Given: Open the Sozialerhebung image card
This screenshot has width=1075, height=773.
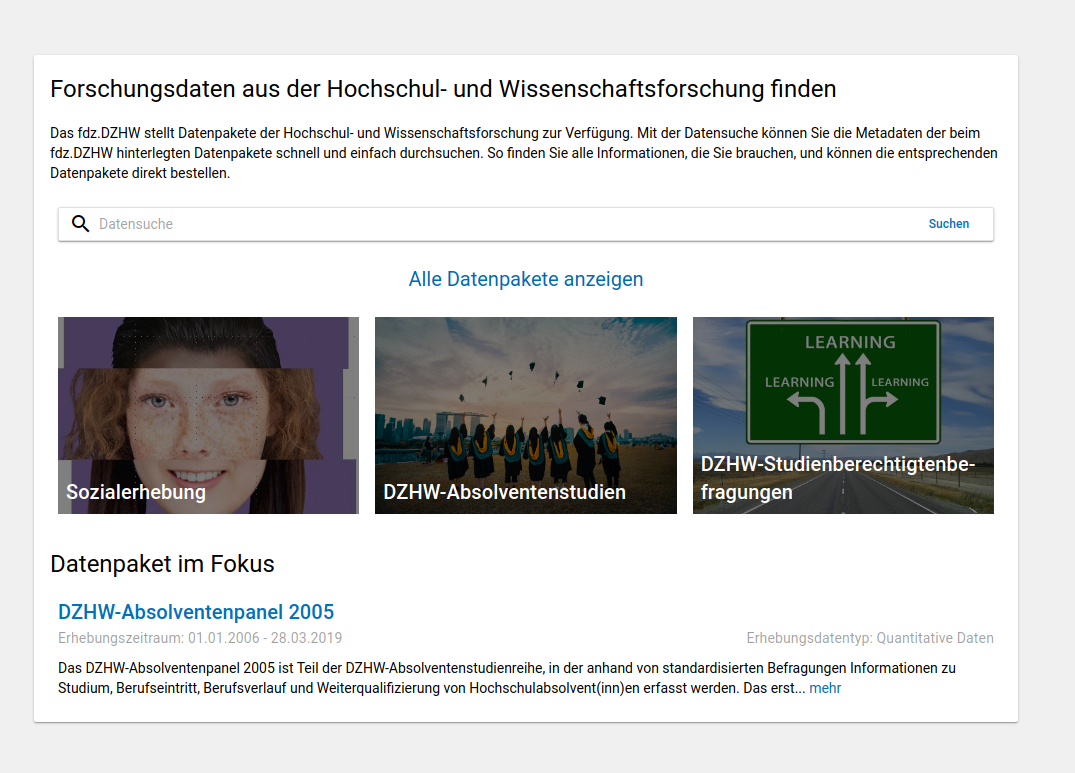Looking at the screenshot, I should coord(208,415).
